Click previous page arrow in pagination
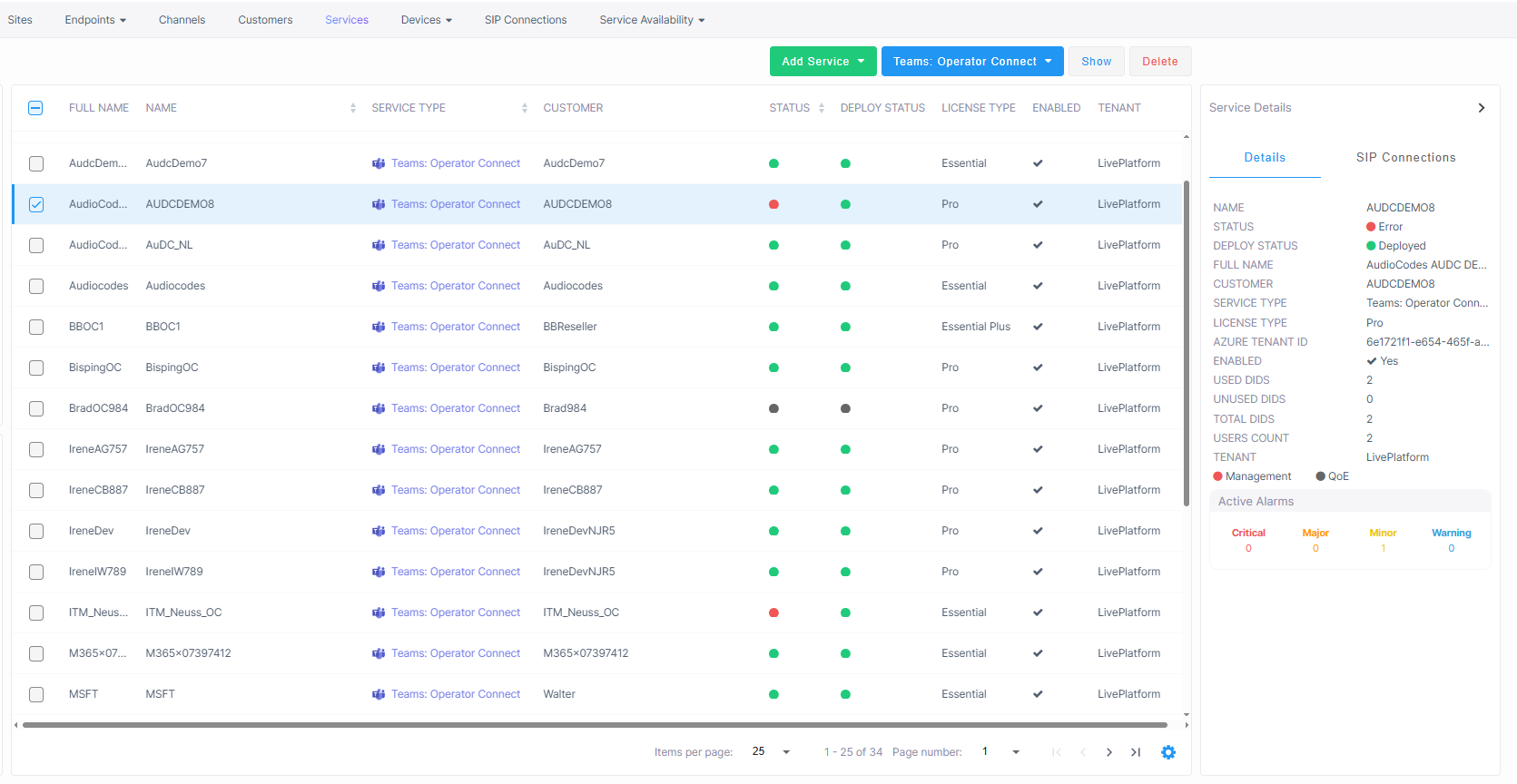This screenshot has width=1517, height=784. (1083, 752)
